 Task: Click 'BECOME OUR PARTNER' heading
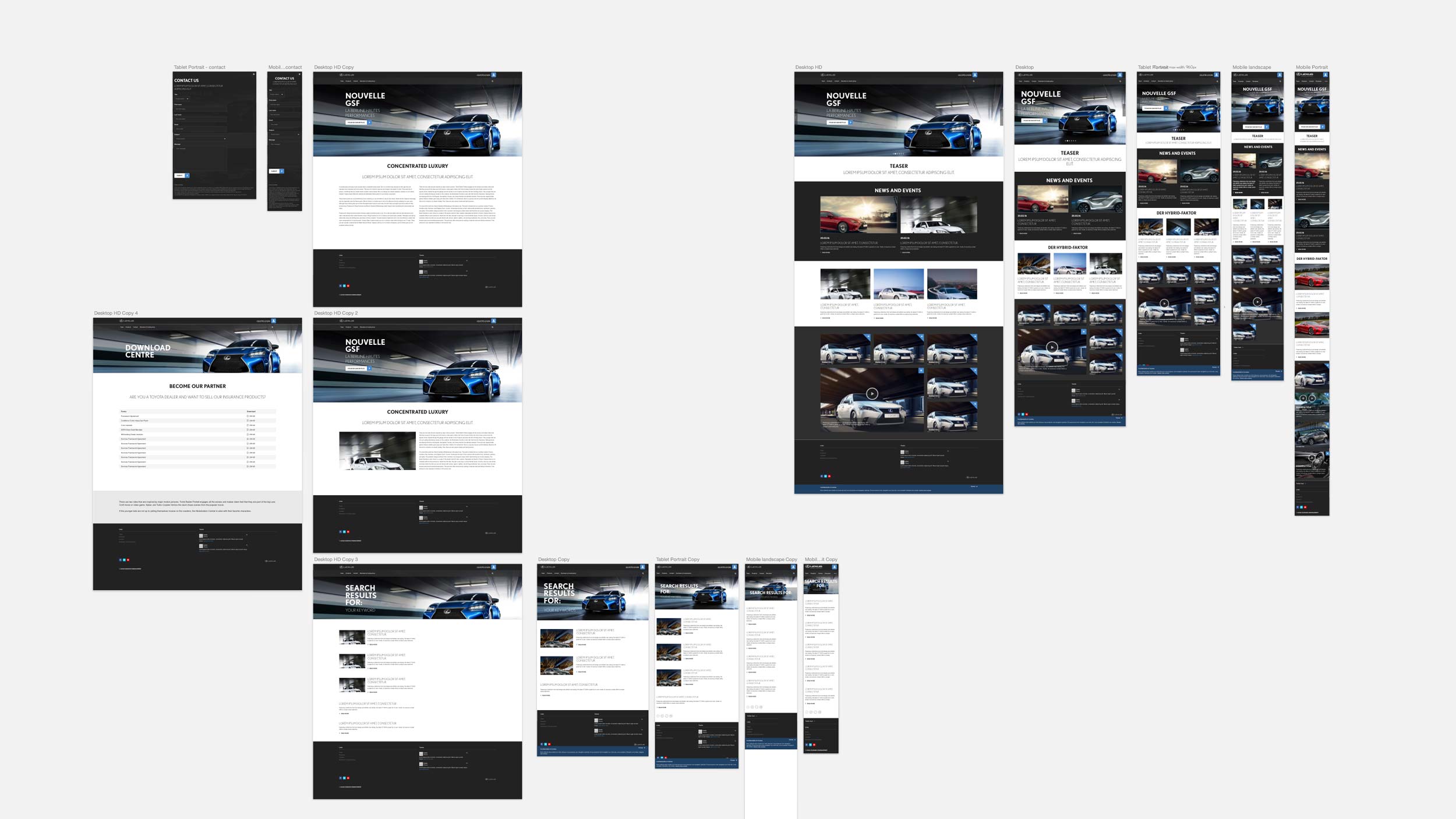pyautogui.click(x=197, y=386)
